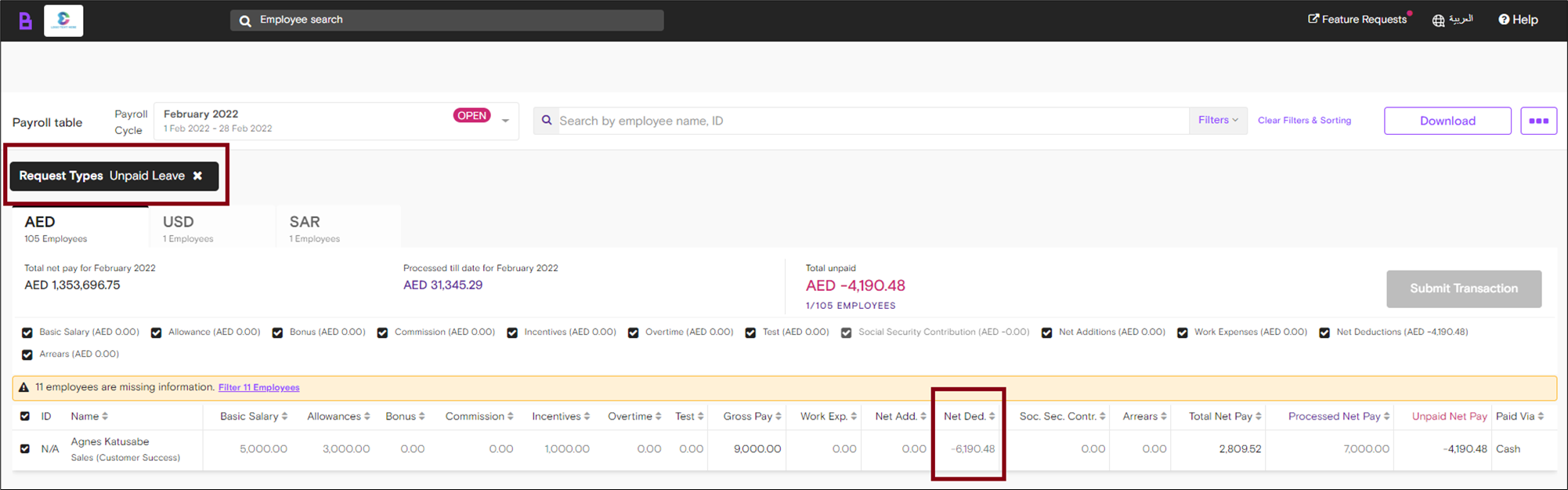Image resolution: width=1568 pixels, height=490 pixels.
Task: Sort table by Arrears column
Action: pyautogui.click(x=1144, y=416)
